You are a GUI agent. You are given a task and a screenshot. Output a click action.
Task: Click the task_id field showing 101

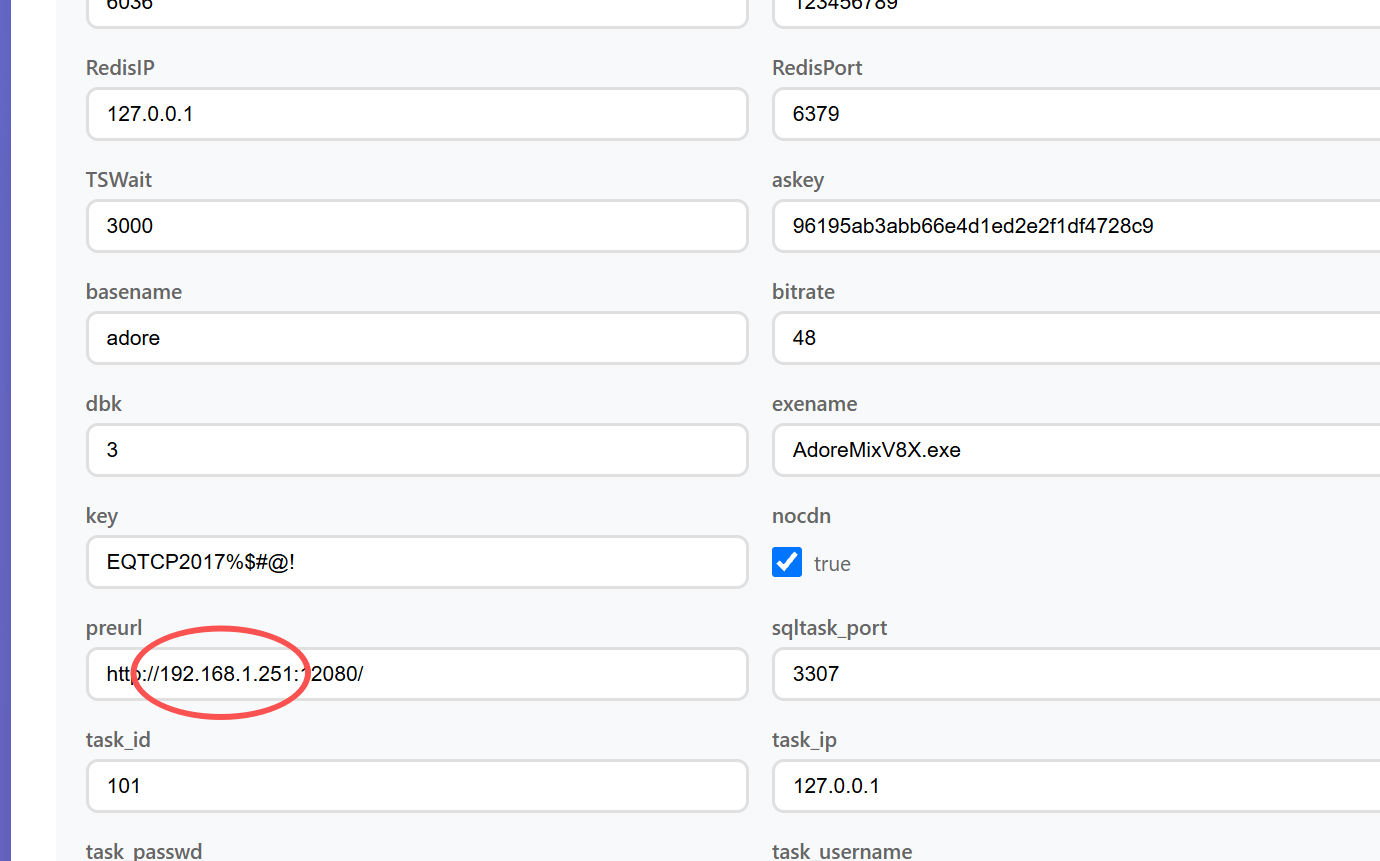(x=417, y=786)
